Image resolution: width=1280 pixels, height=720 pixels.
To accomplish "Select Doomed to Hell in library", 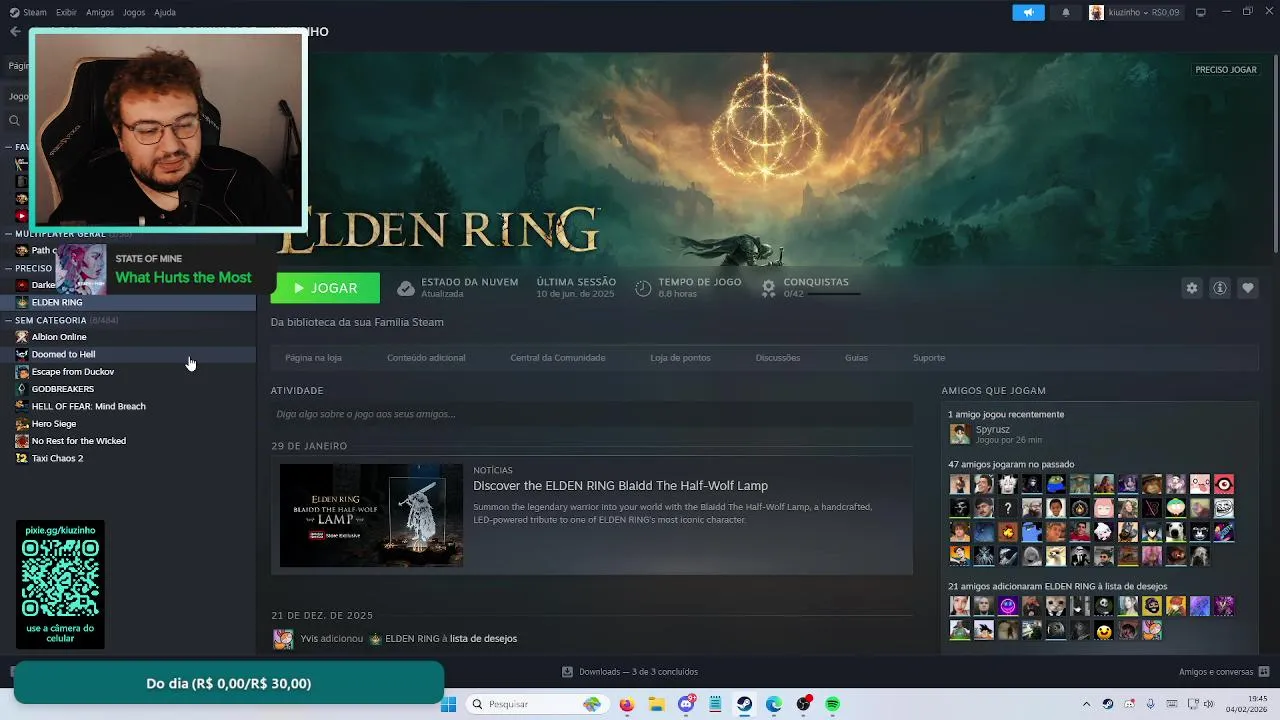I will [x=128, y=354].
